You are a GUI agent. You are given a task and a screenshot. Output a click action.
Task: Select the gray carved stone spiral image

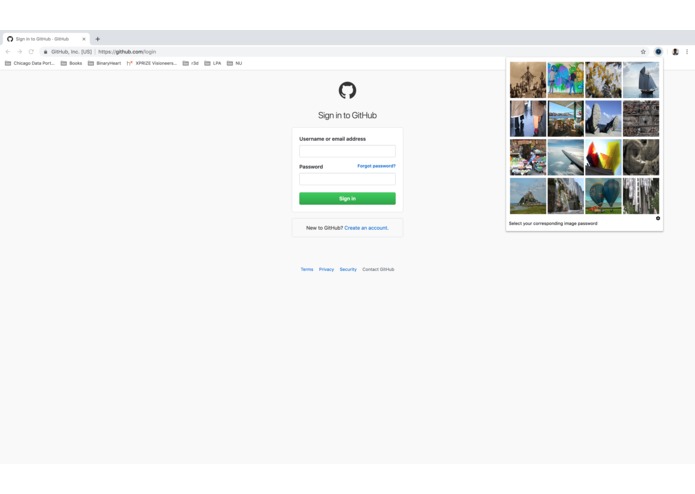(x=641, y=157)
